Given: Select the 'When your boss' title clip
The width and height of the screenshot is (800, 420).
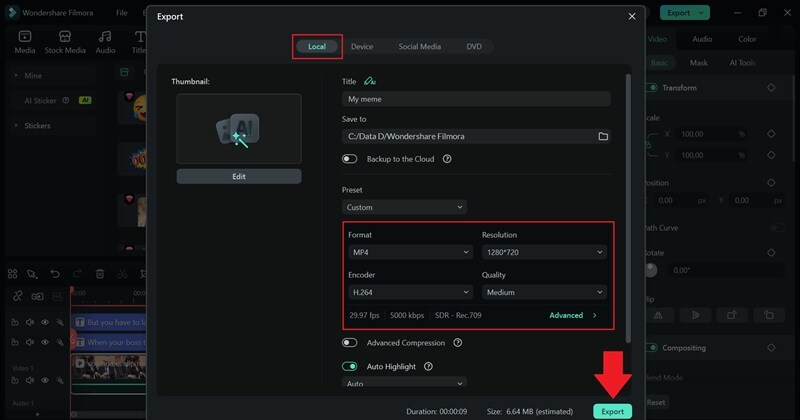Looking at the screenshot, I should pyautogui.click(x=109, y=342).
